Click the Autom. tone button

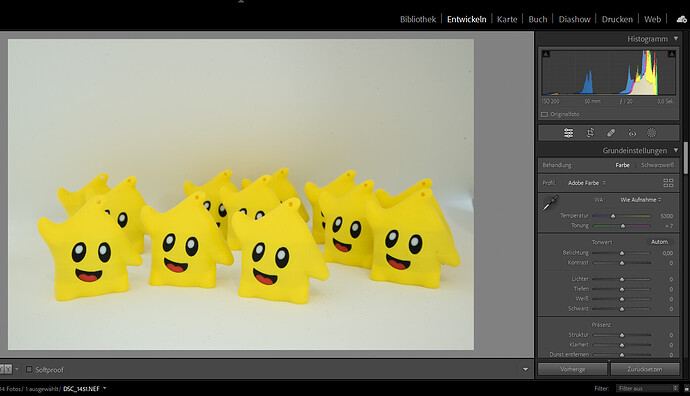[660, 242]
